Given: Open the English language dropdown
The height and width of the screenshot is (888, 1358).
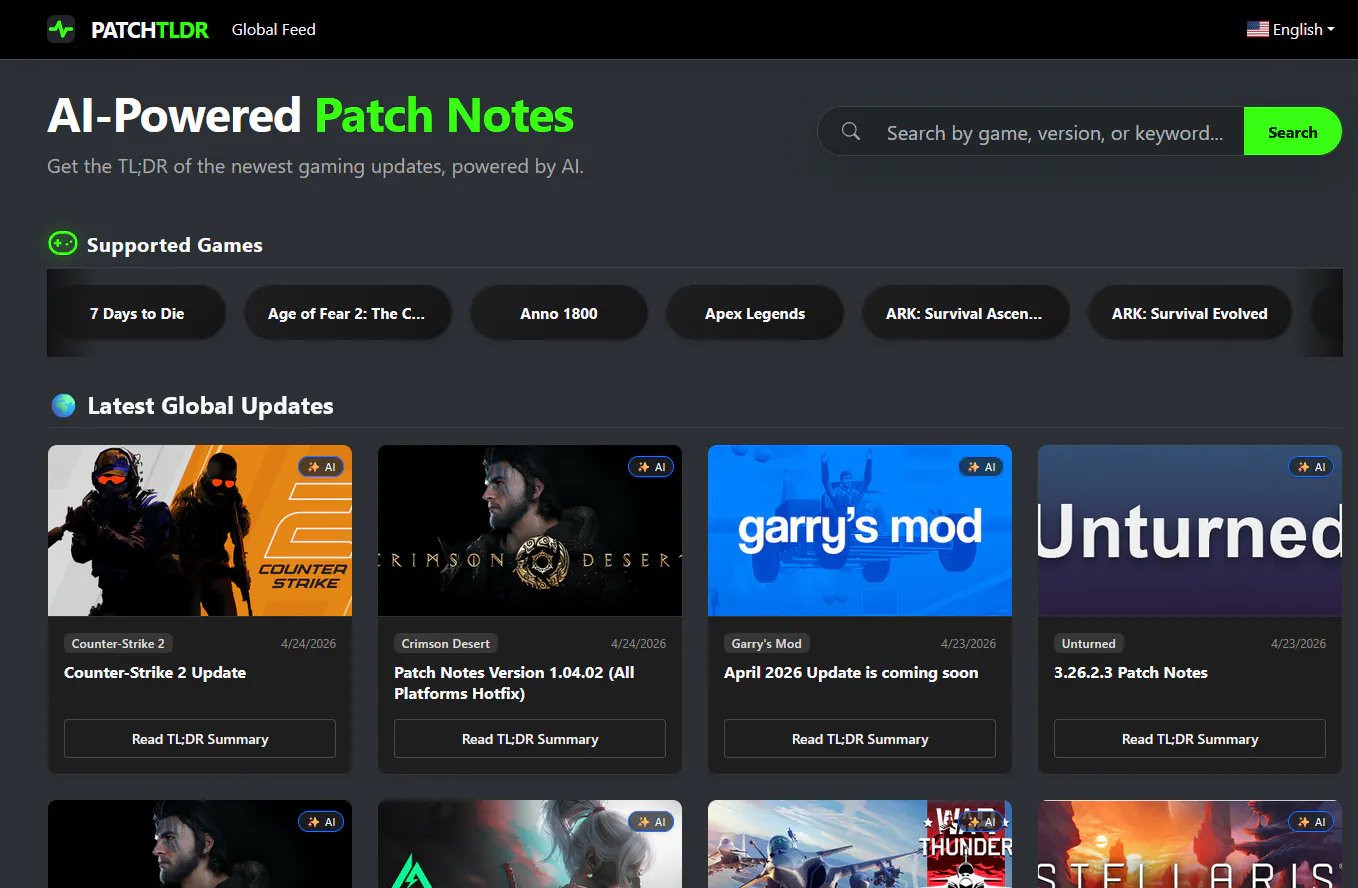Looking at the screenshot, I should 1291,30.
